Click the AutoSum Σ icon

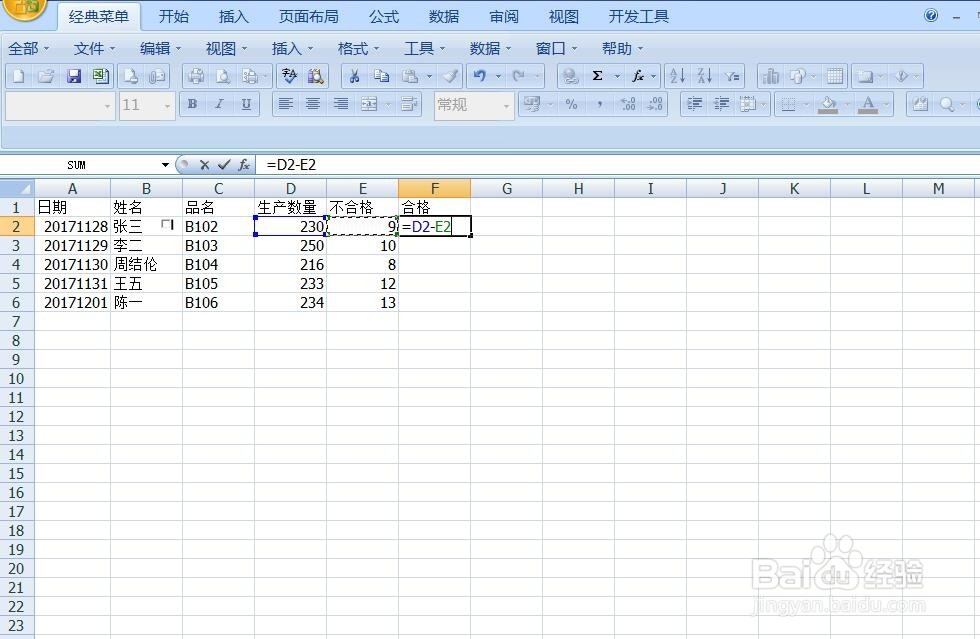pyautogui.click(x=598, y=75)
